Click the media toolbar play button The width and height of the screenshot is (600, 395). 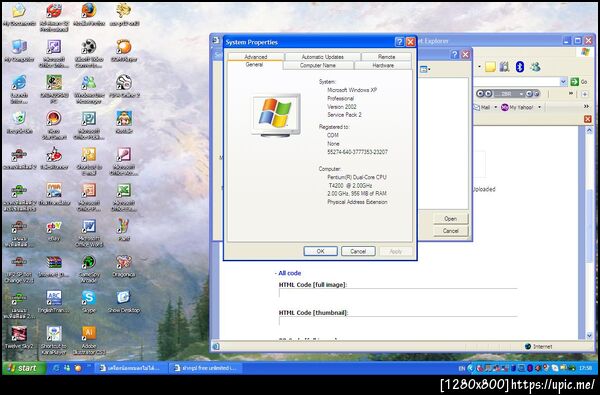489,94
